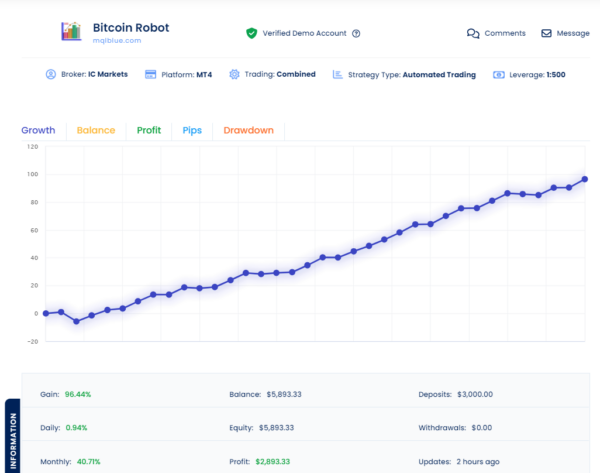
Task: Click the Strategy Type chart icon
Action: [338, 74]
